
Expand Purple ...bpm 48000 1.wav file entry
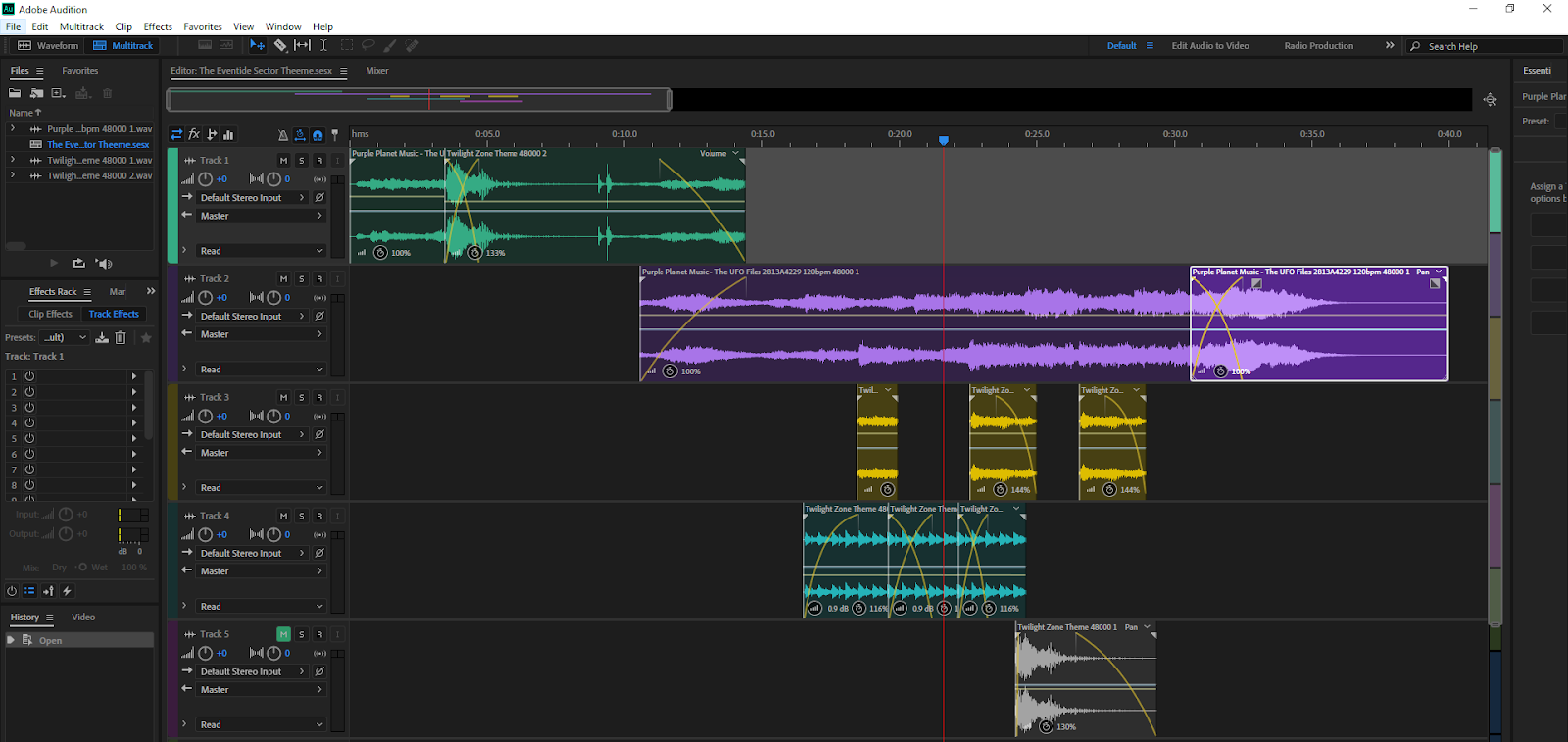click(x=13, y=128)
